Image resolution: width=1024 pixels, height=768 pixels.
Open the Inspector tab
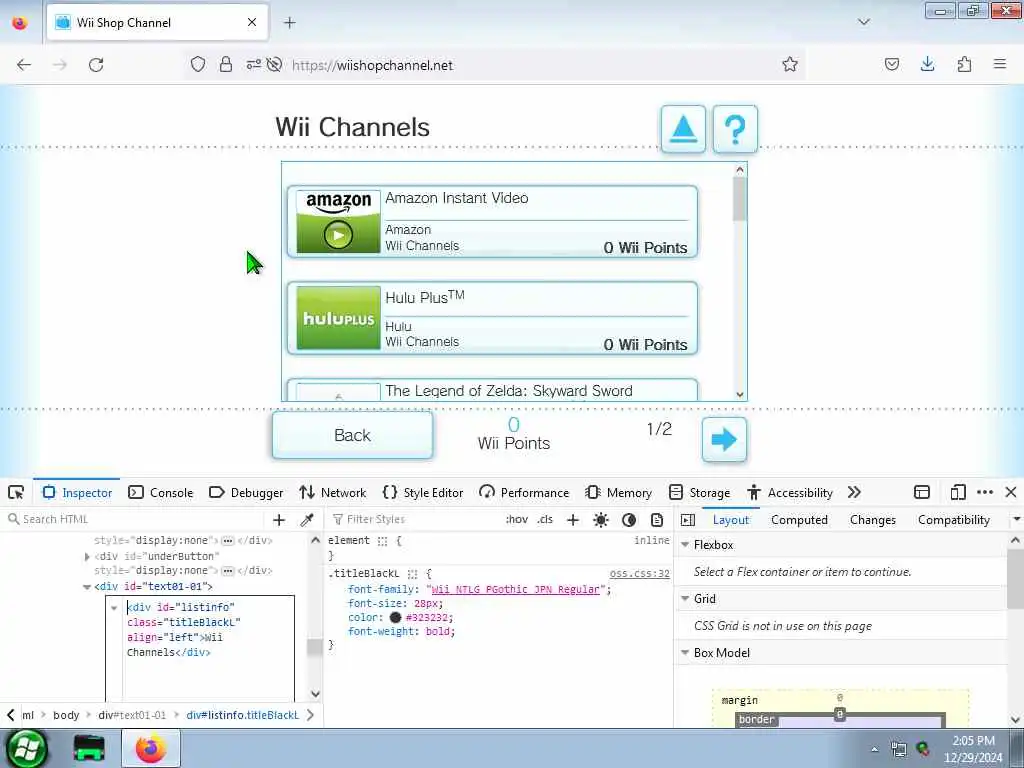coord(77,492)
